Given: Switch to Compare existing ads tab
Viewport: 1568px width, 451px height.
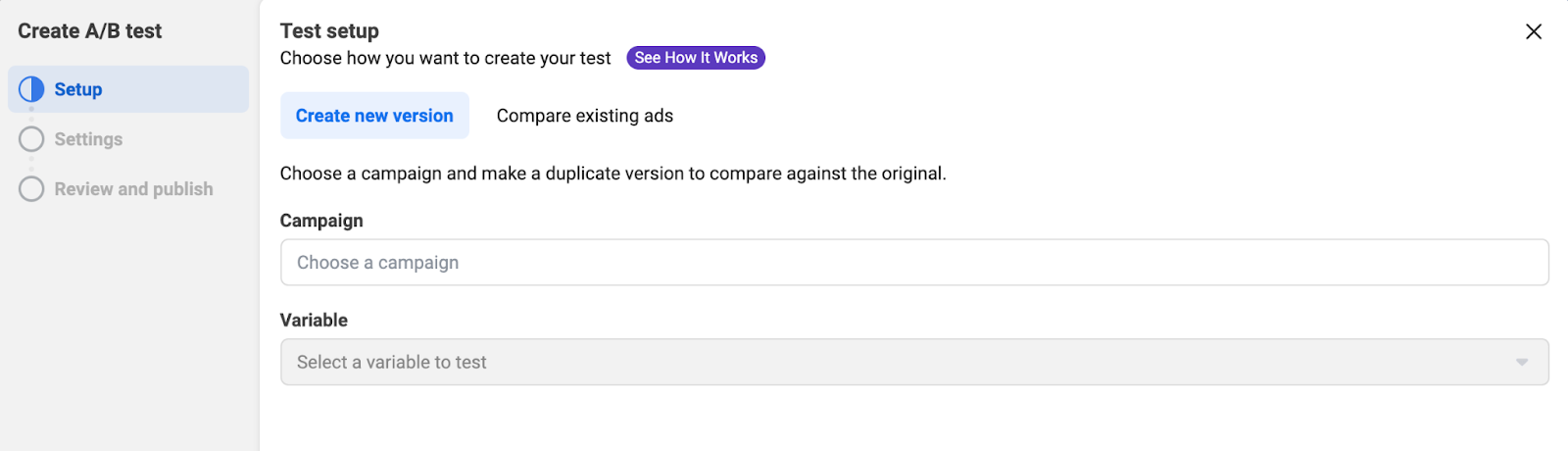Looking at the screenshot, I should pyautogui.click(x=585, y=116).
